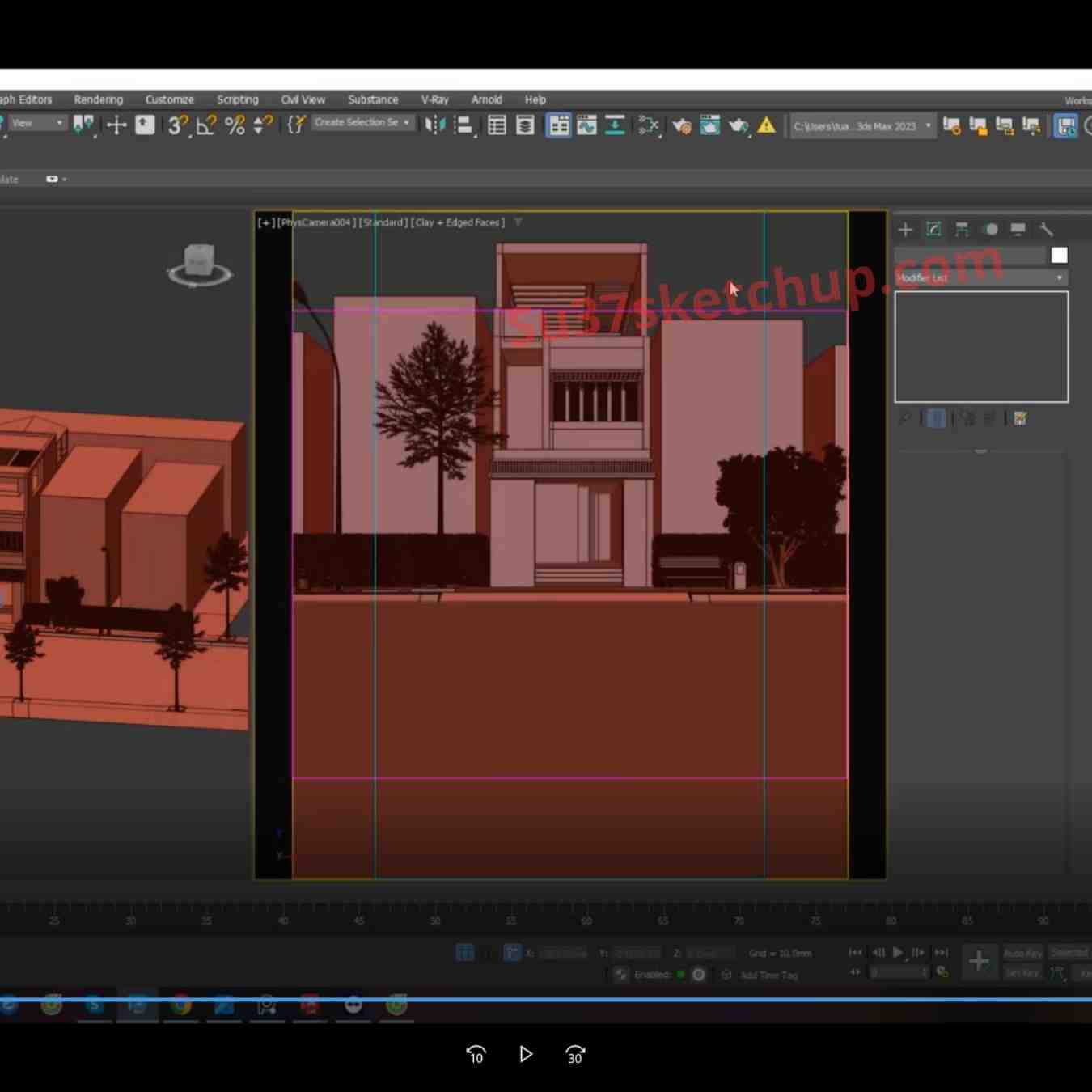This screenshot has width=1092, height=1092.
Task: Switch to Hierarchy command panel tab
Action: 962,230
